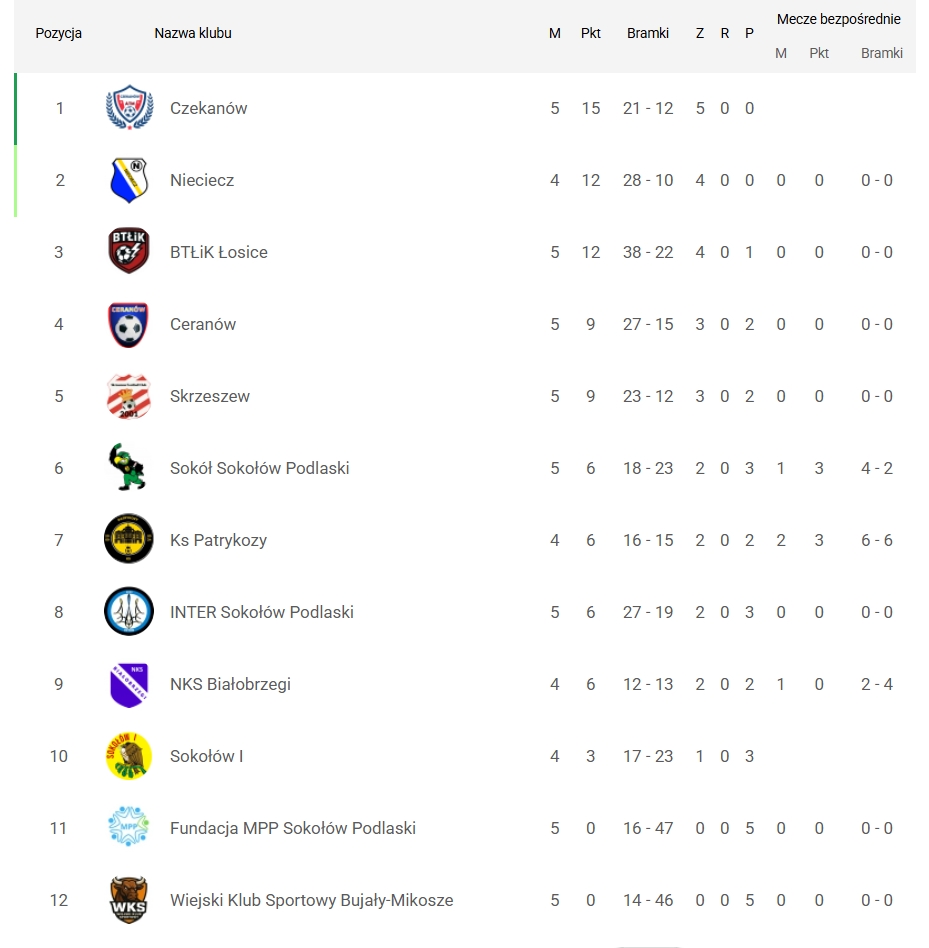
Task: Click the Czekanów club crest icon
Action: point(129,108)
